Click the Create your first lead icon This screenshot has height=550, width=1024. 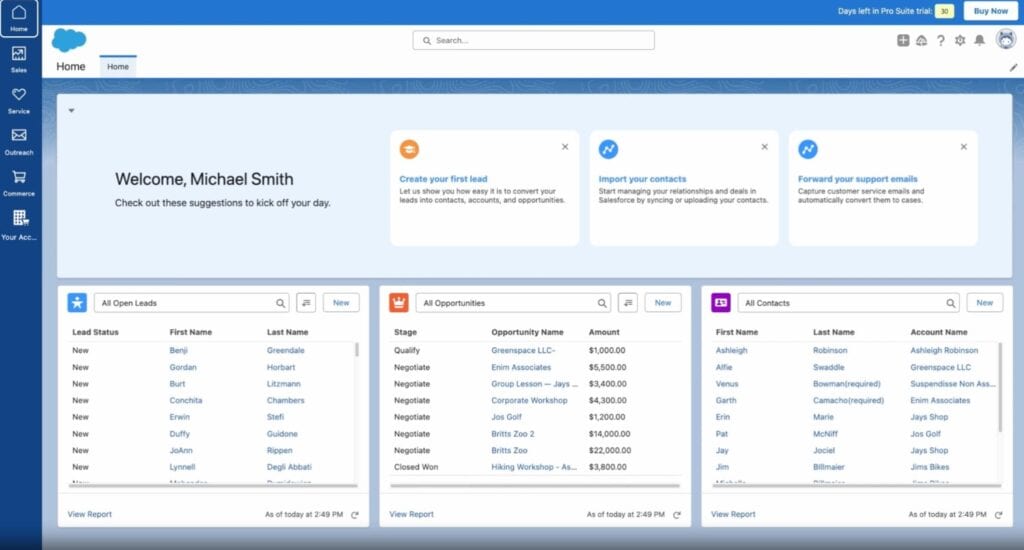click(x=409, y=150)
